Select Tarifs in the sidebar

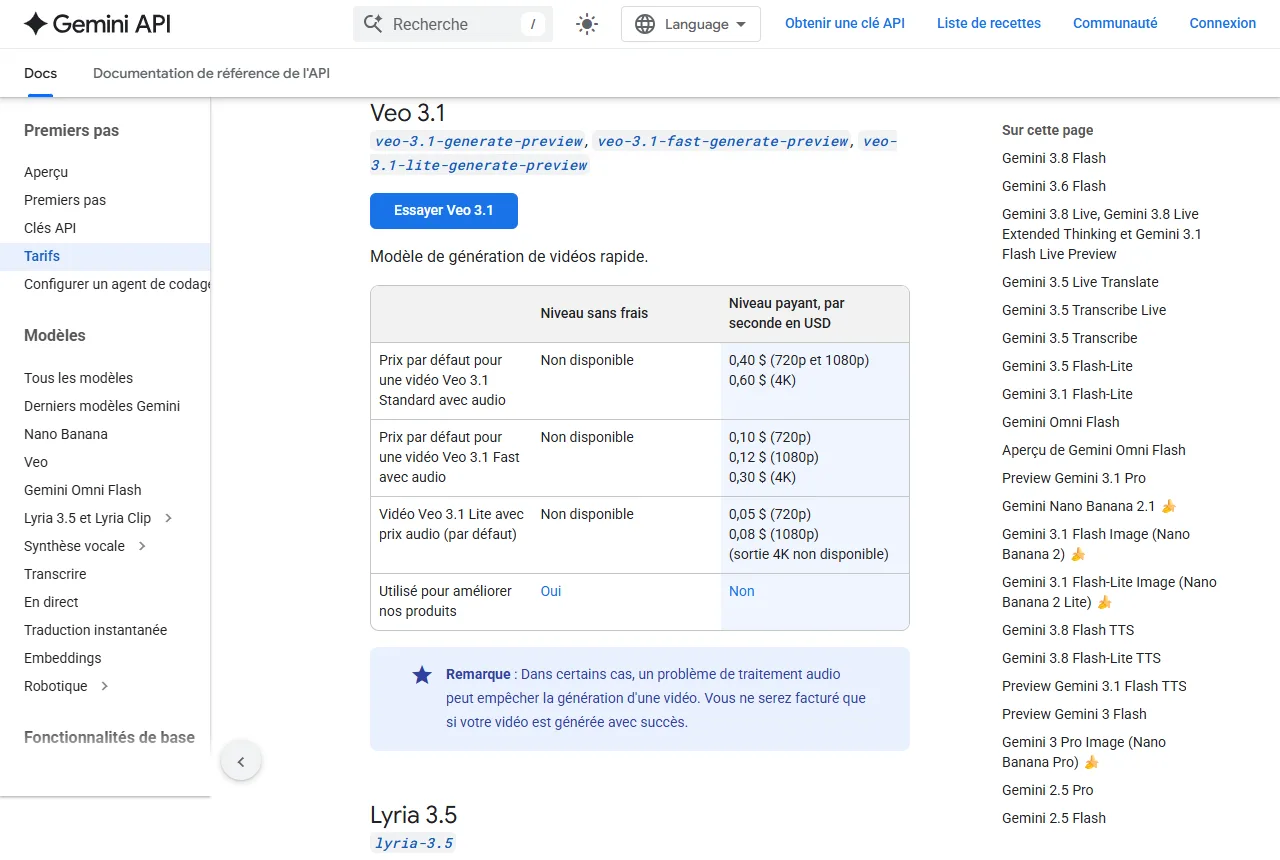tap(105, 256)
